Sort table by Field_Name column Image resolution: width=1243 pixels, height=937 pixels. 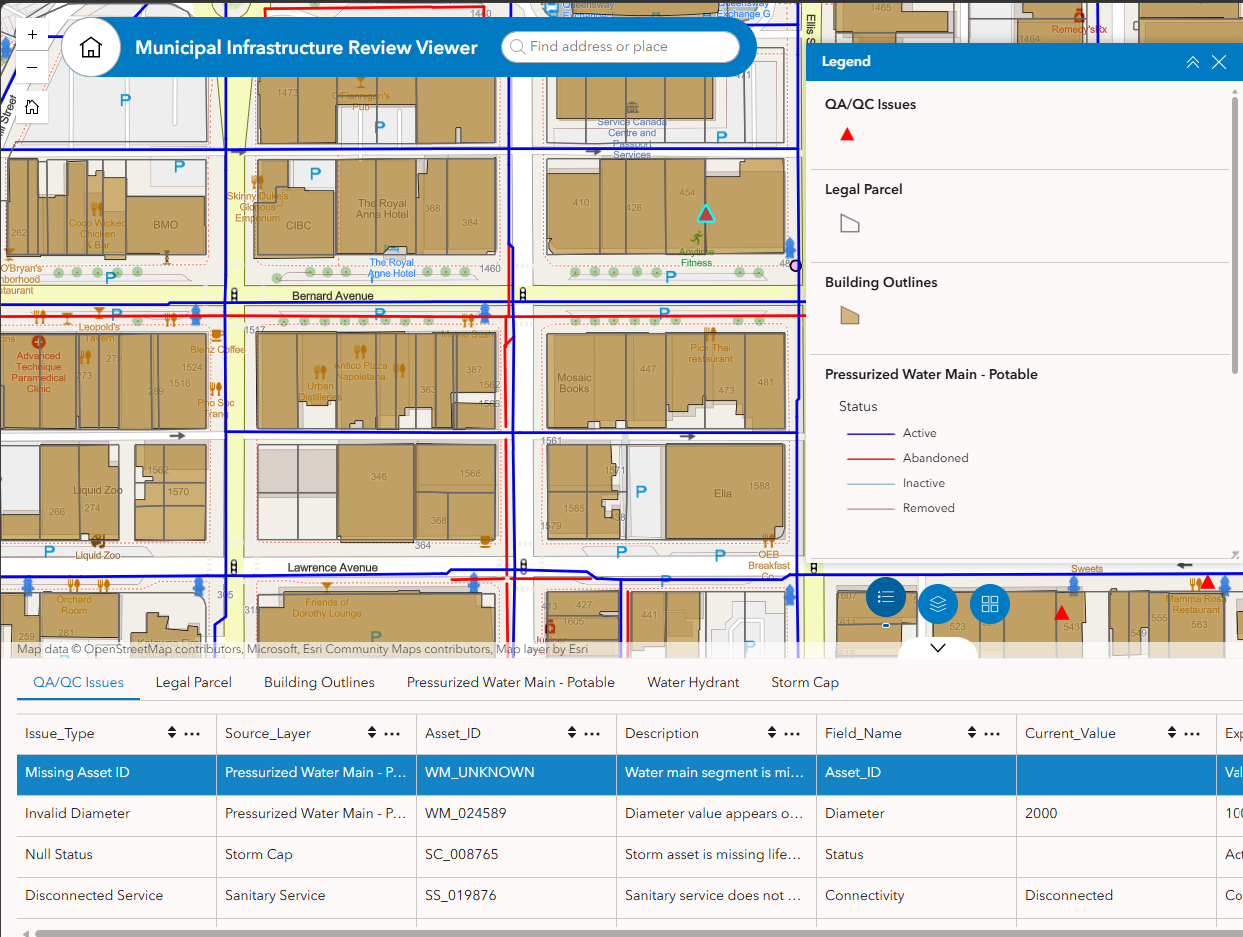point(972,733)
